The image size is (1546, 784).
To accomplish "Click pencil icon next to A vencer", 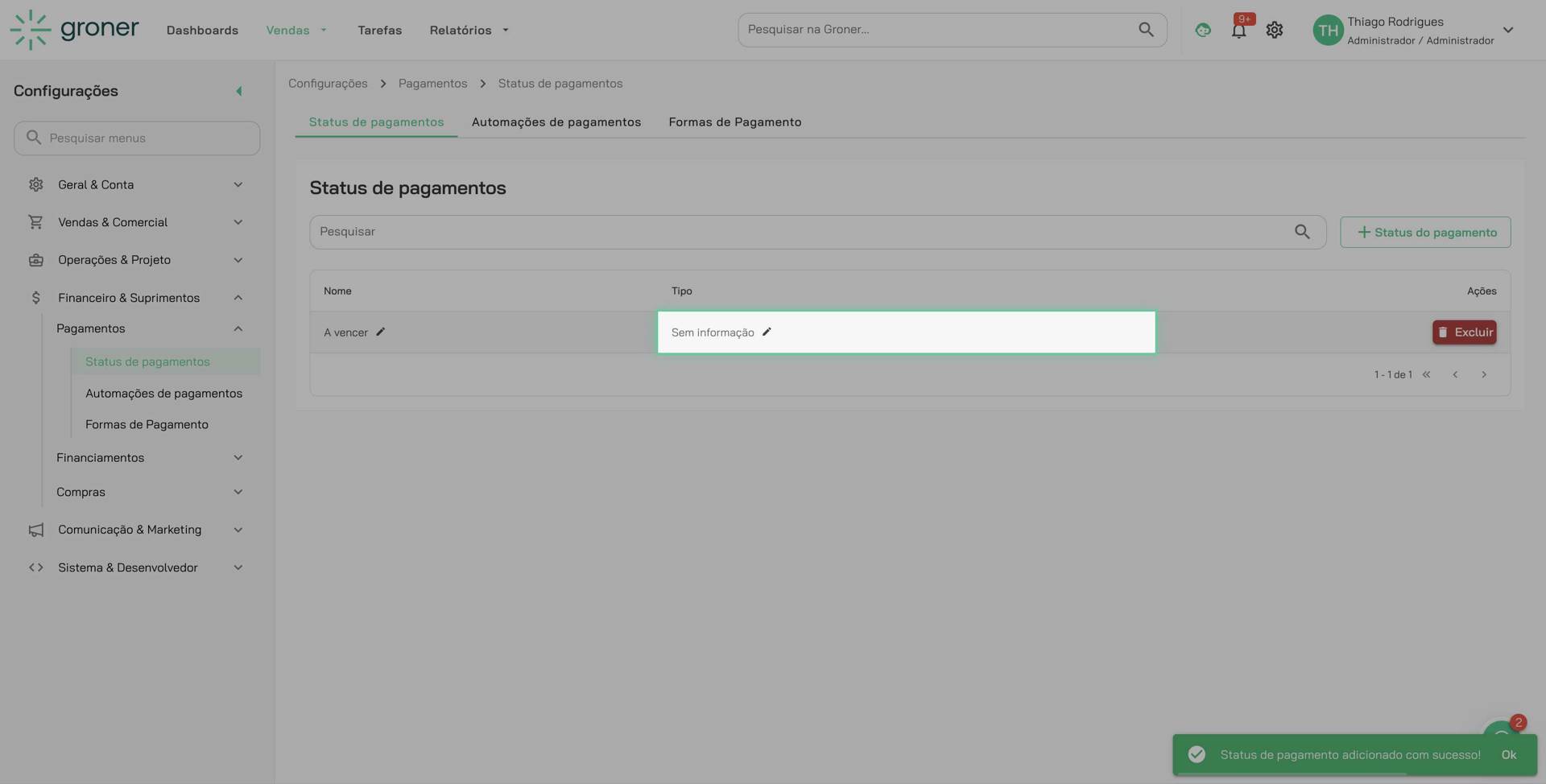I will 381,332.
